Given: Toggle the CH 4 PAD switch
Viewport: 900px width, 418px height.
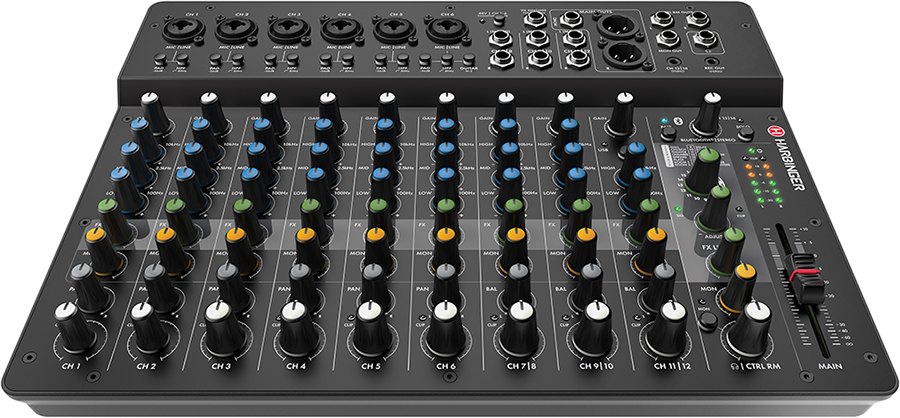Looking at the screenshot, I should click(x=326, y=59).
